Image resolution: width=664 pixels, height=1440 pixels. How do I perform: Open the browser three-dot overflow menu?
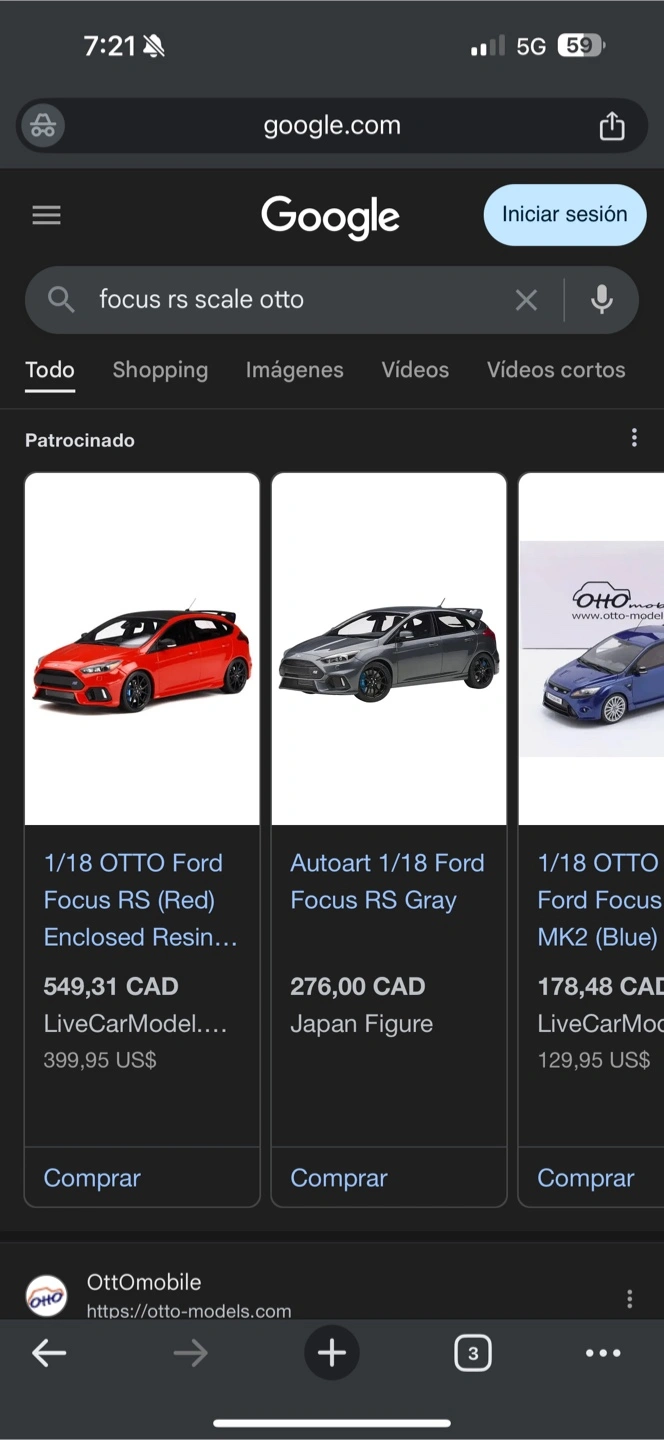click(x=603, y=1353)
